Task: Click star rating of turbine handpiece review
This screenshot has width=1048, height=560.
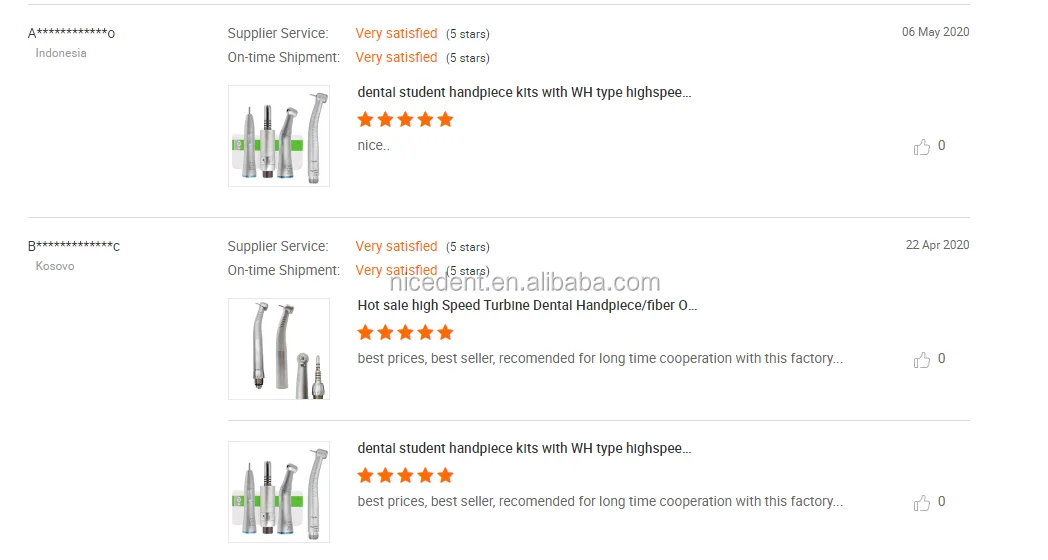Action: click(405, 333)
